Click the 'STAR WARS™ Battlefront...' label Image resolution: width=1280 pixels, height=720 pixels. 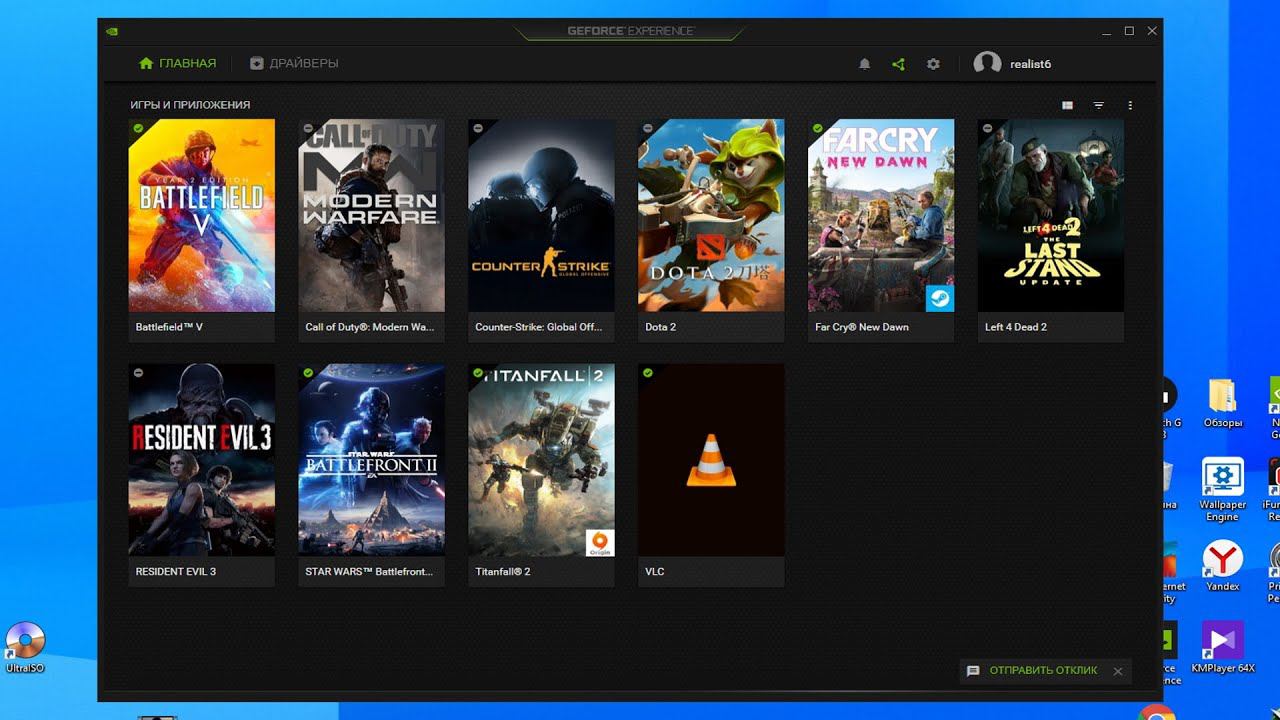369,572
